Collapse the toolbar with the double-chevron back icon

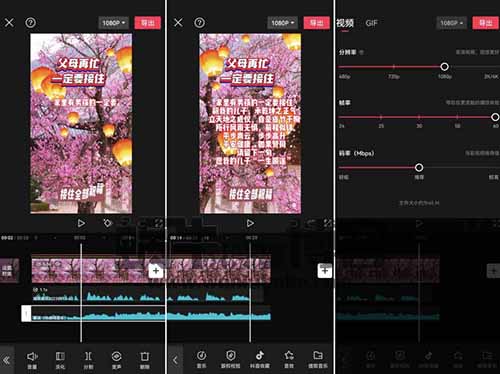[7, 360]
